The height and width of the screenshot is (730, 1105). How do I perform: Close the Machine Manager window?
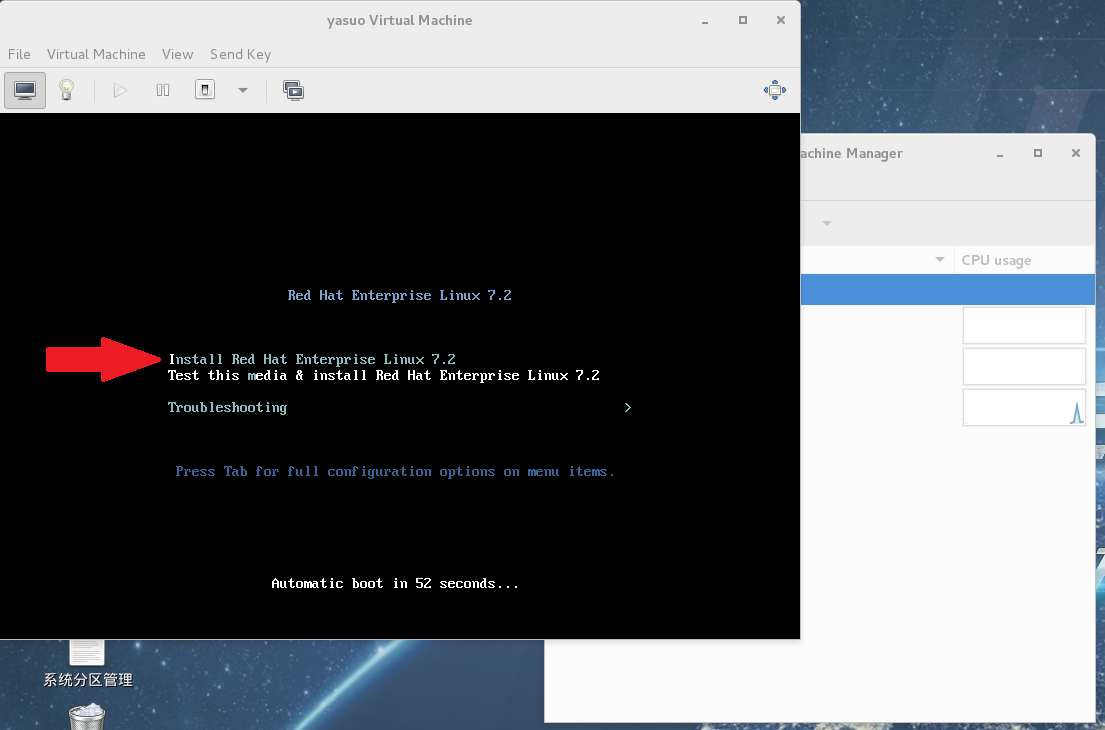1075,153
